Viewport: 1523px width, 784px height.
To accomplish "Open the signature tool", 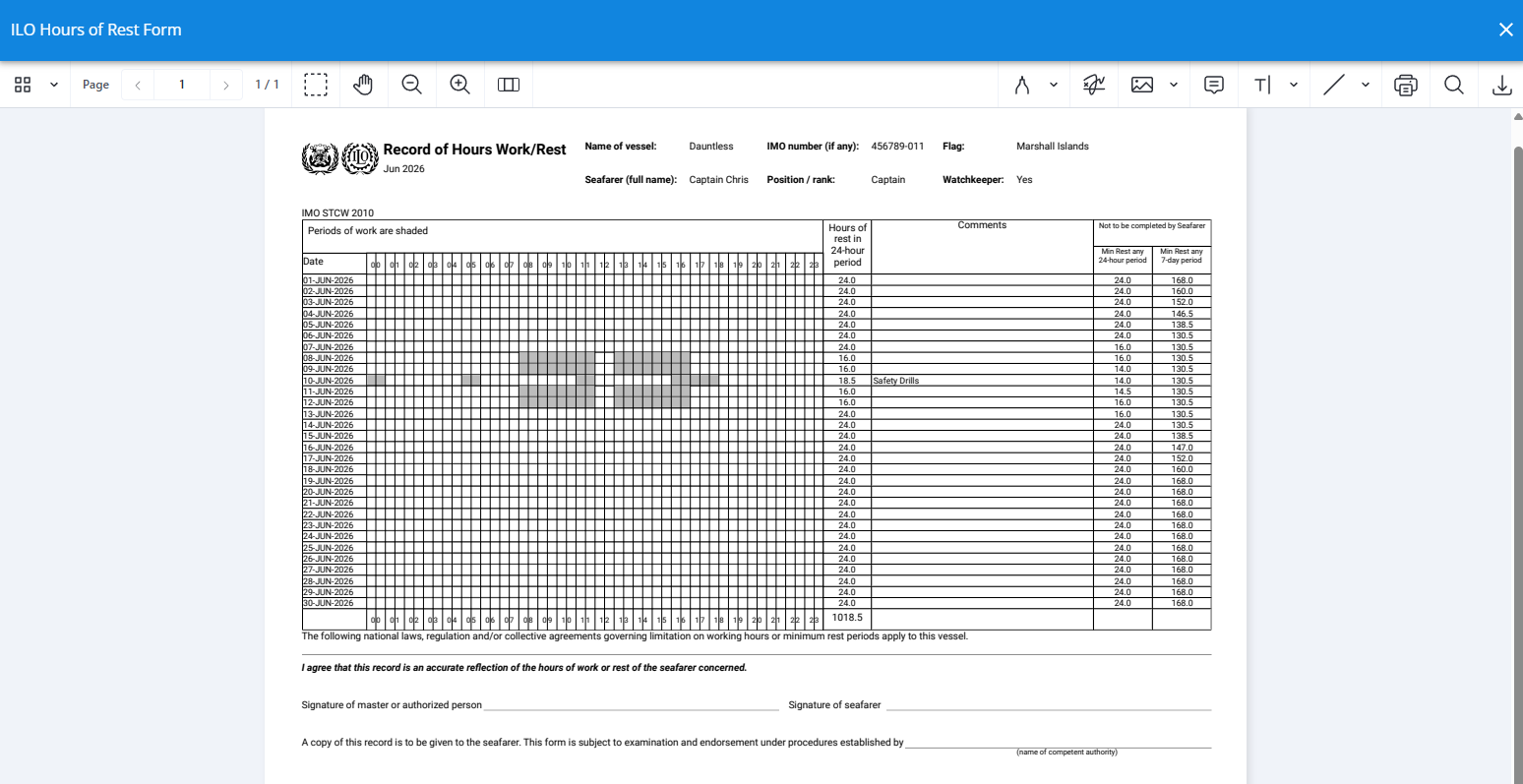I will coord(1094,85).
